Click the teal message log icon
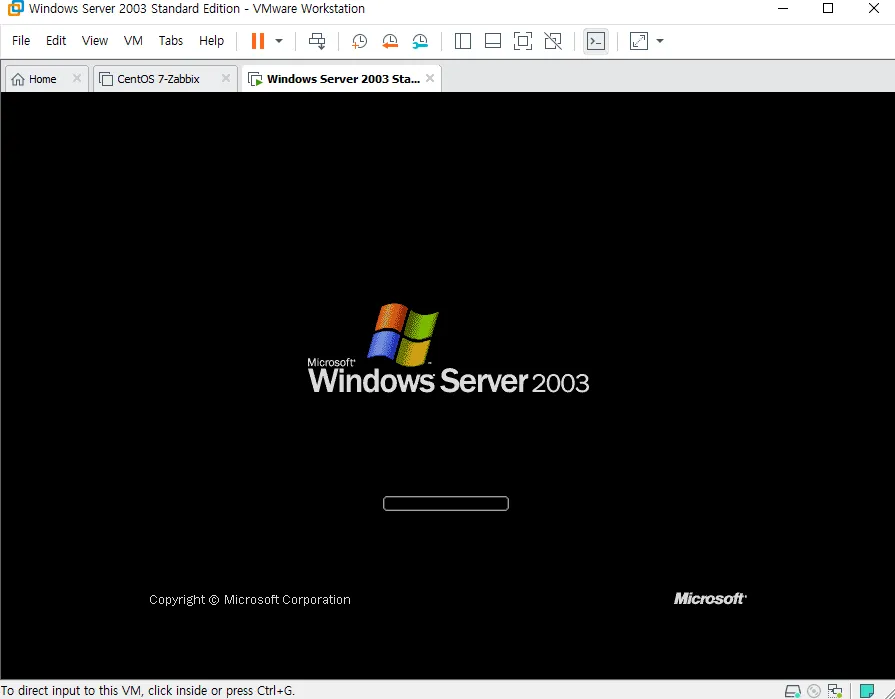 pos(867,691)
